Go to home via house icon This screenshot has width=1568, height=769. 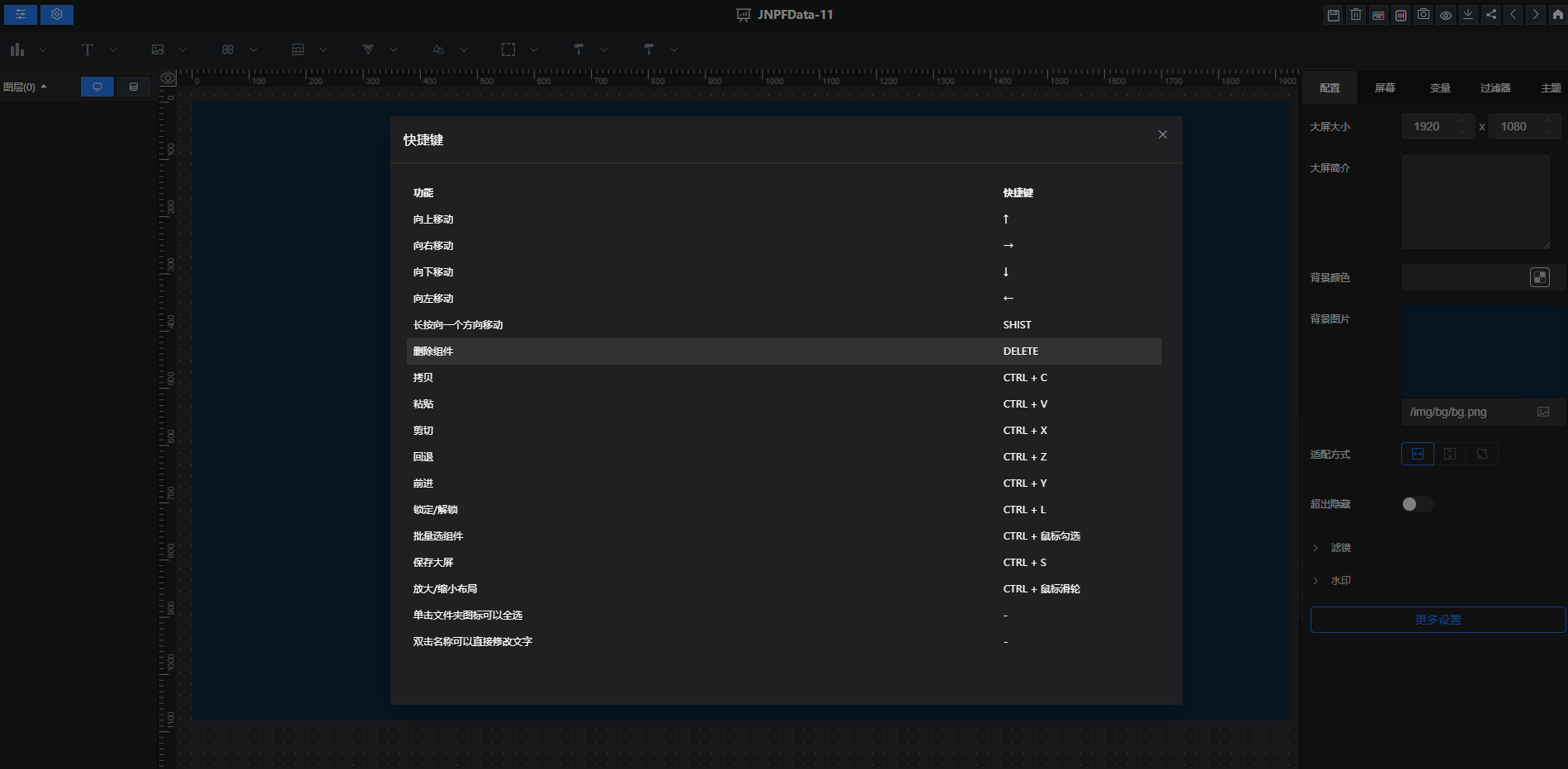(x=1558, y=15)
